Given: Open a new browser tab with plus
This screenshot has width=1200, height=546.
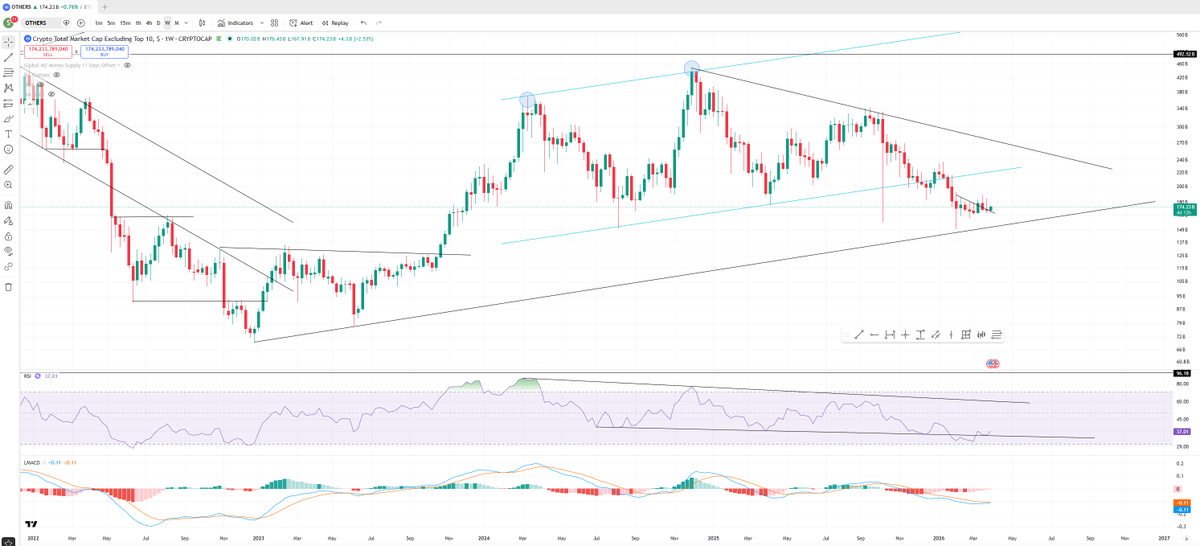Looking at the screenshot, I should point(104,6).
